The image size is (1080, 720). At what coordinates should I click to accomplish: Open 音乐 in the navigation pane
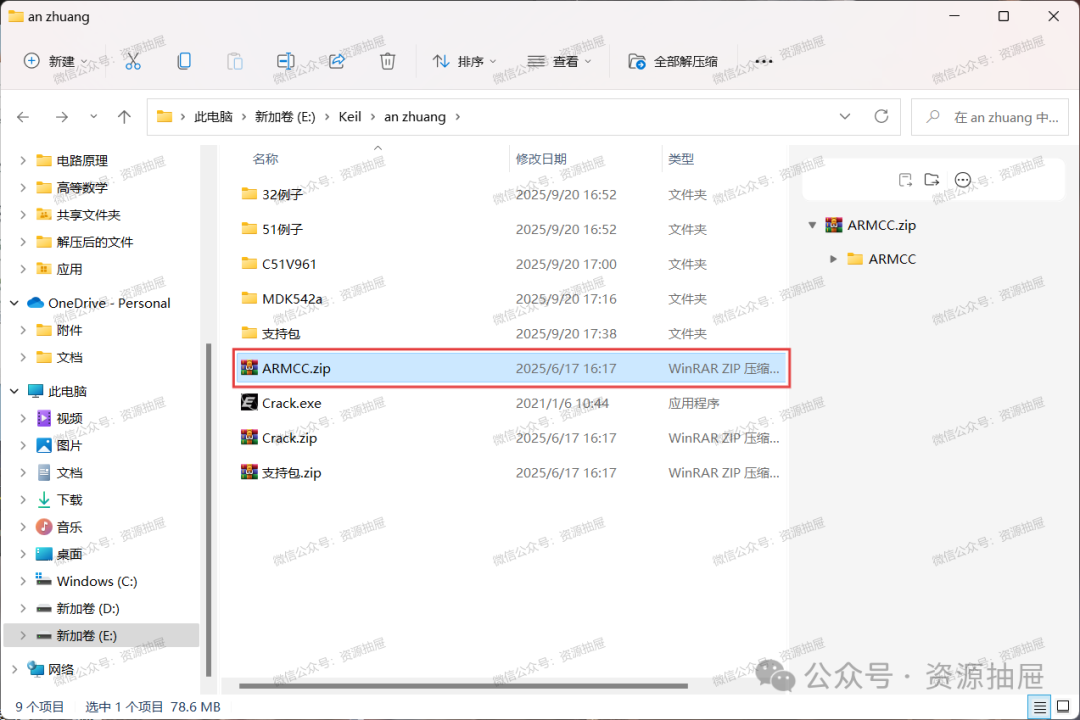69,527
